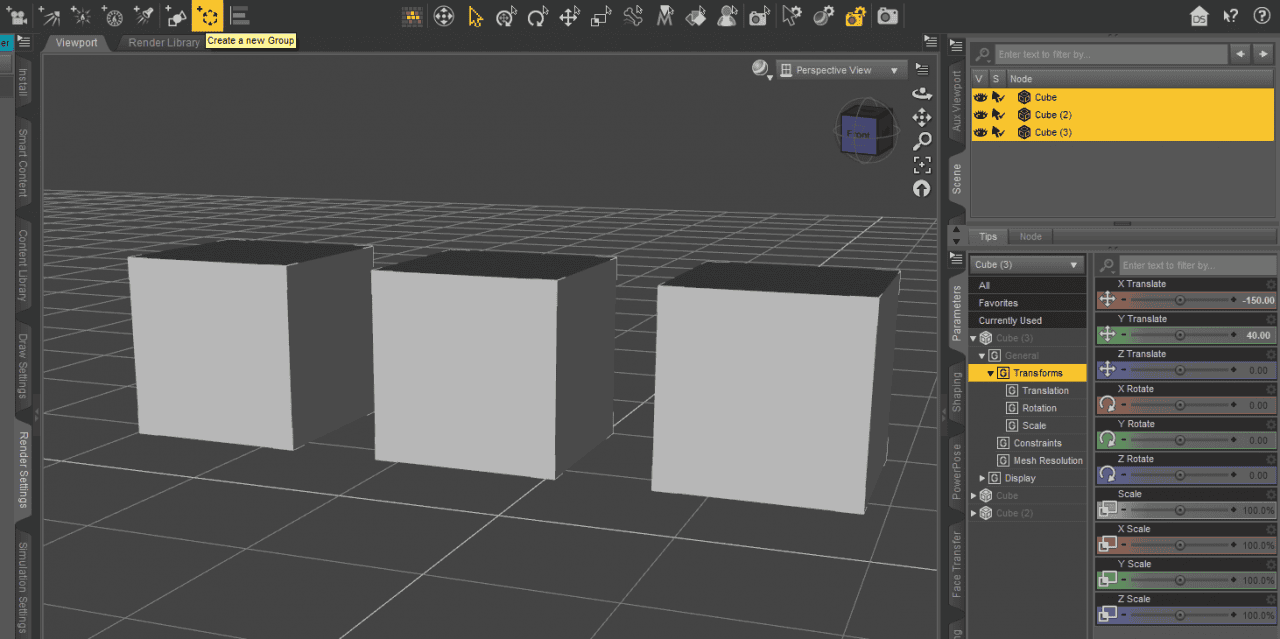Choose the Rotate tool from the toolbar

535,15
